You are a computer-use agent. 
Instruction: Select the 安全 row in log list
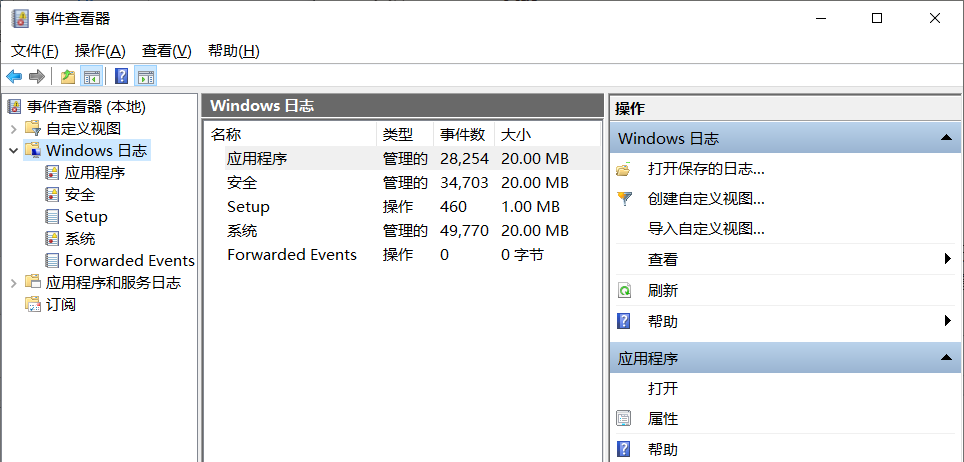point(402,183)
